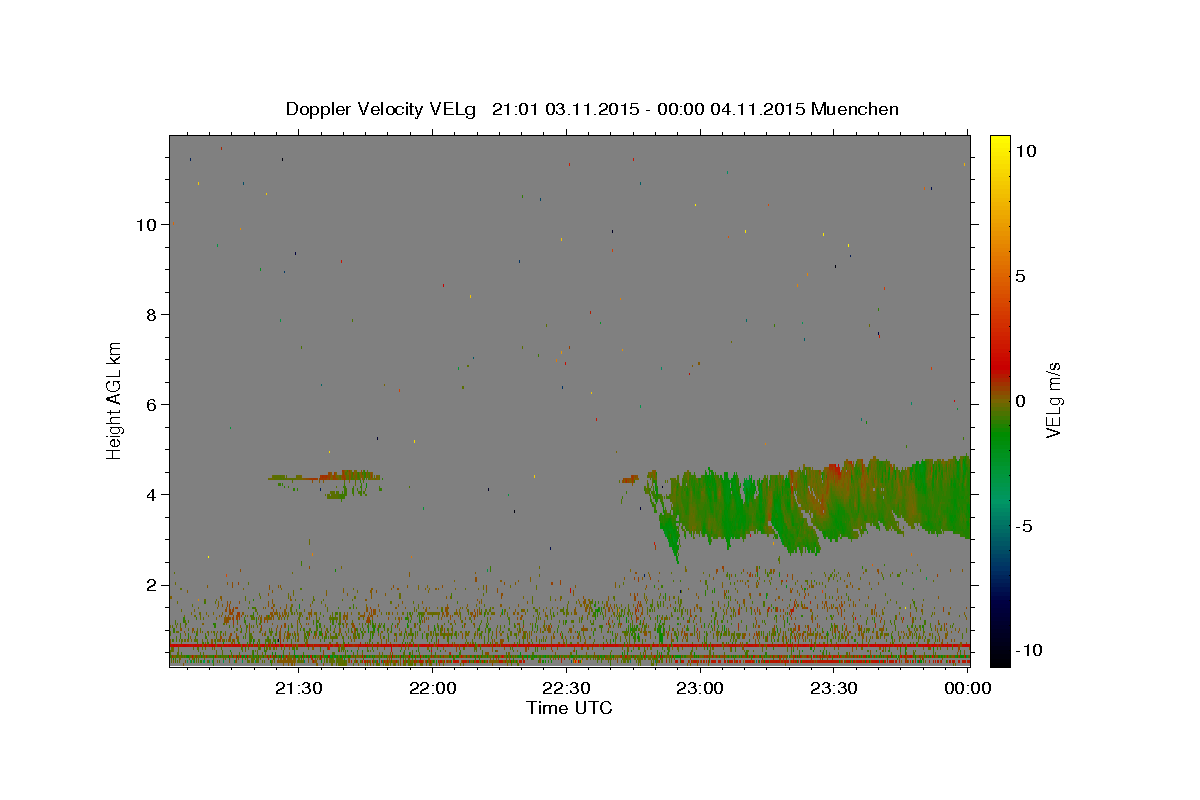This screenshot has width=1200, height=800.
Task: Click the height axis label '8'
Action: pyautogui.click(x=152, y=314)
